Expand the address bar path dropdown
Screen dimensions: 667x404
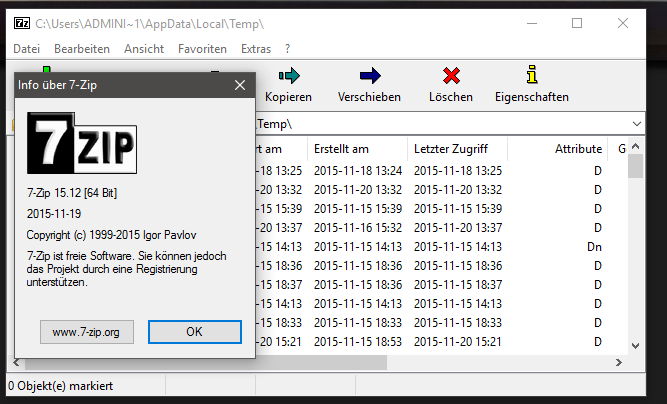[636, 124]
